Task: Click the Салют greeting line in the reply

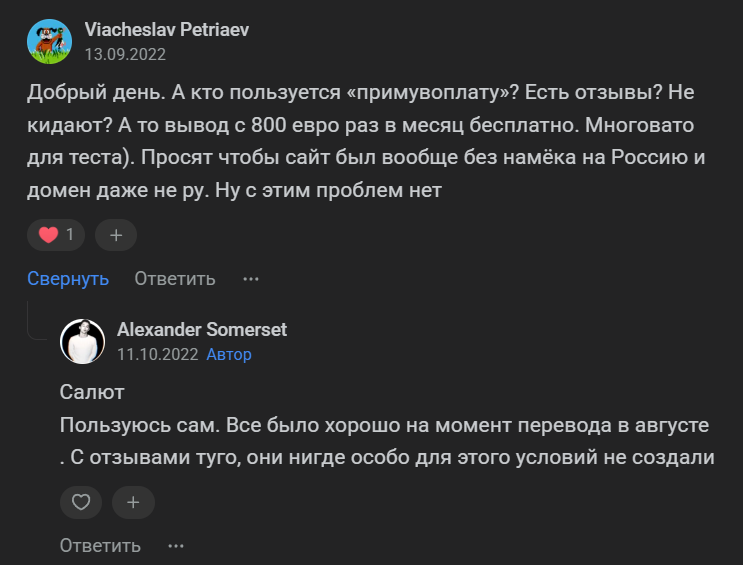Action: pos(92,392)
